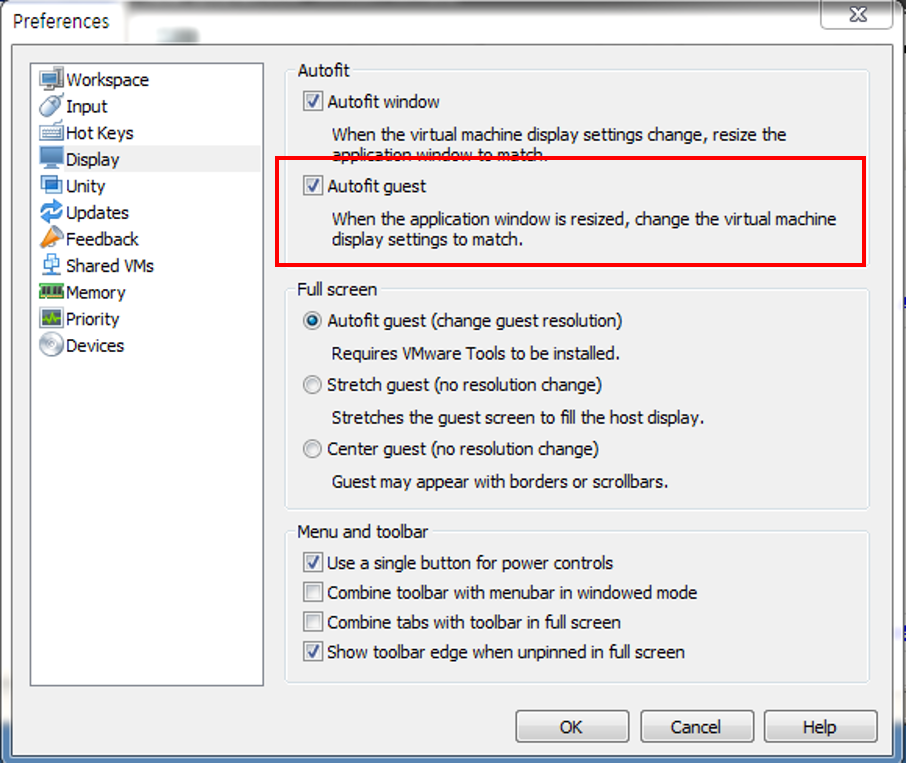
Task: Open Help for preferences
Action: tap(820, 726)
